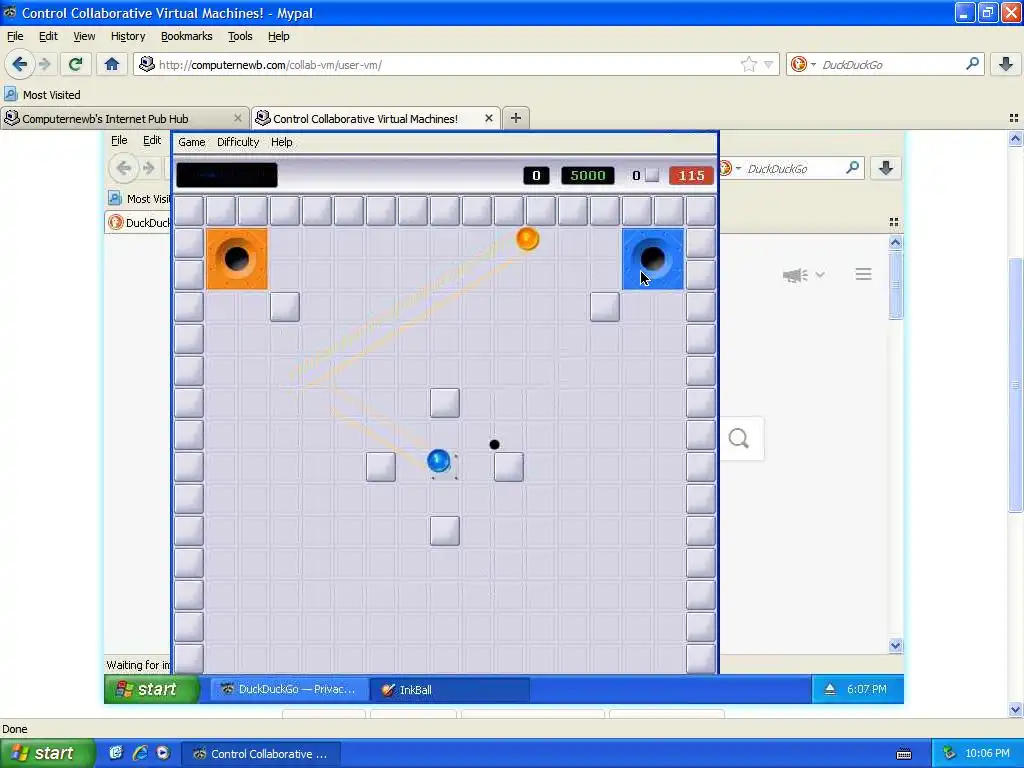1024x768 pixels.
Task: Open the home page icon in Mypal
Action: point(112,64)
